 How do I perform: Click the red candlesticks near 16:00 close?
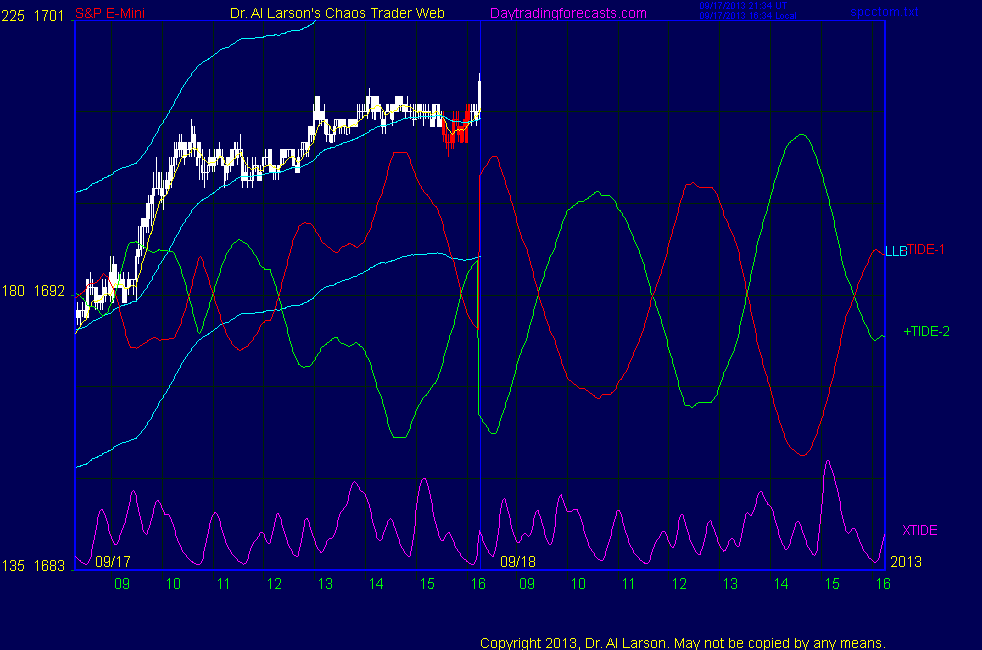(455, 130)
